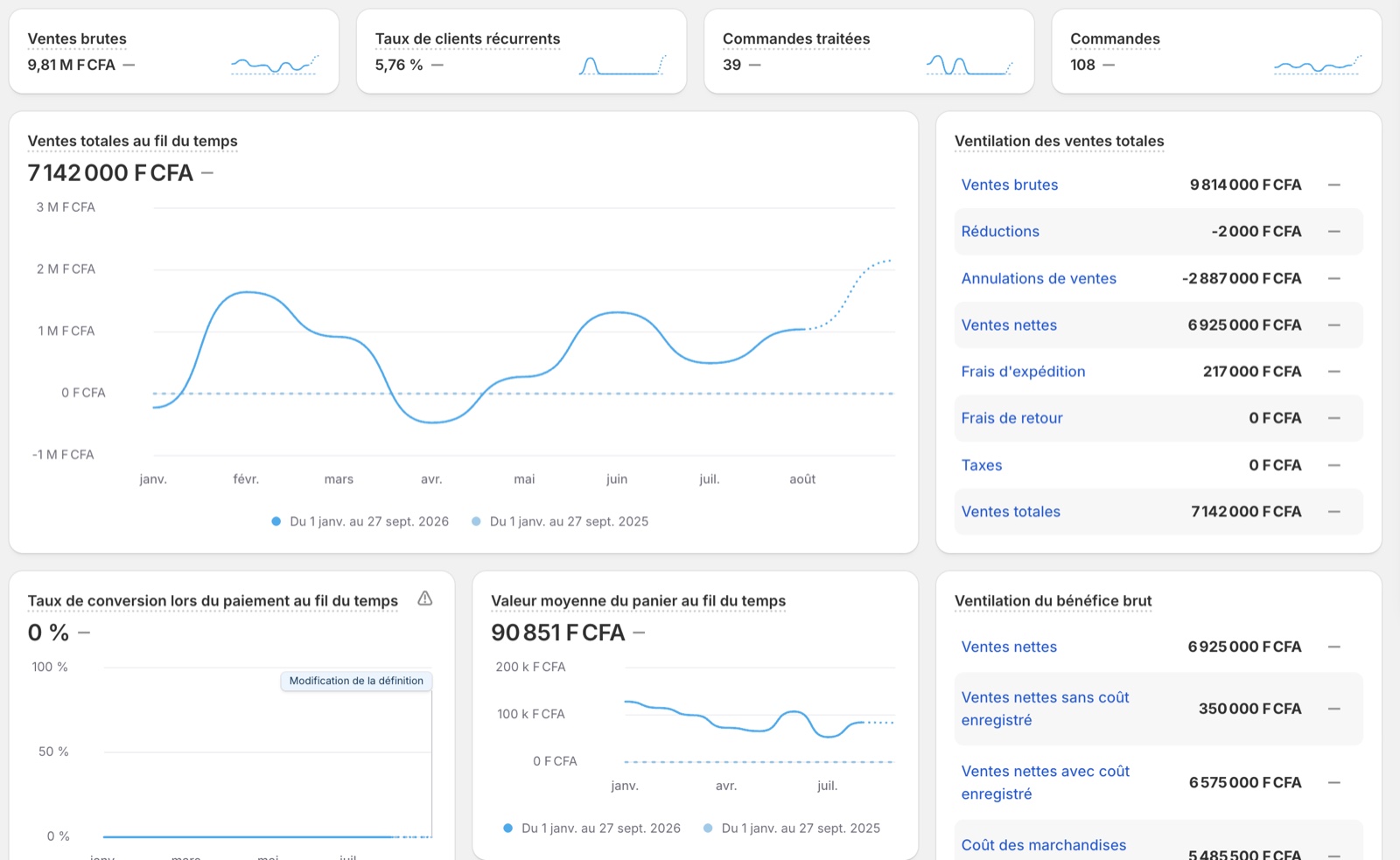Screen dimensions: 1400x860
Task: Open the Ventes brutes summary card
Action: [x=173, y=52]
